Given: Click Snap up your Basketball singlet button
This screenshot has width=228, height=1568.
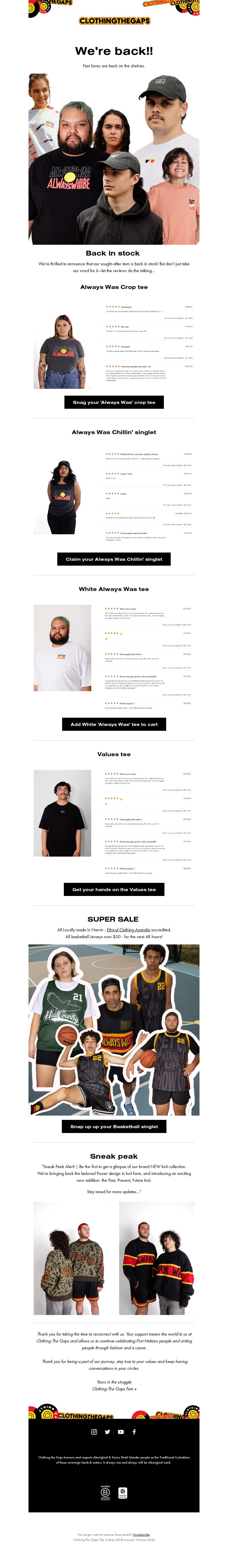Looking at the screenshot, I should pos(114,1126).
